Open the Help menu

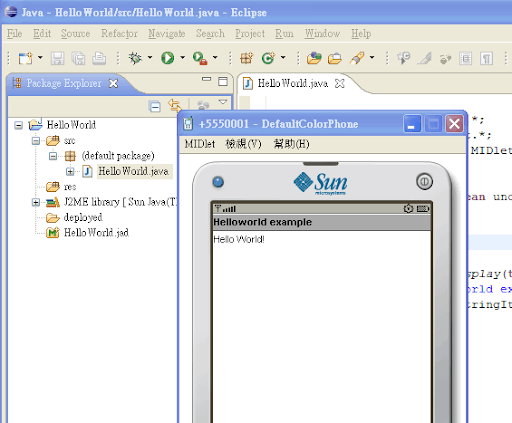point(361,33)
